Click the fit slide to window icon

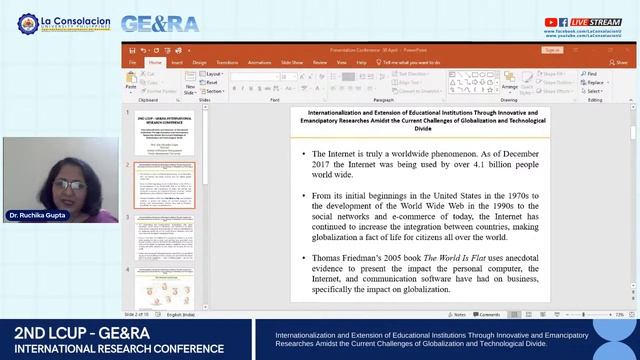[632, 315]
